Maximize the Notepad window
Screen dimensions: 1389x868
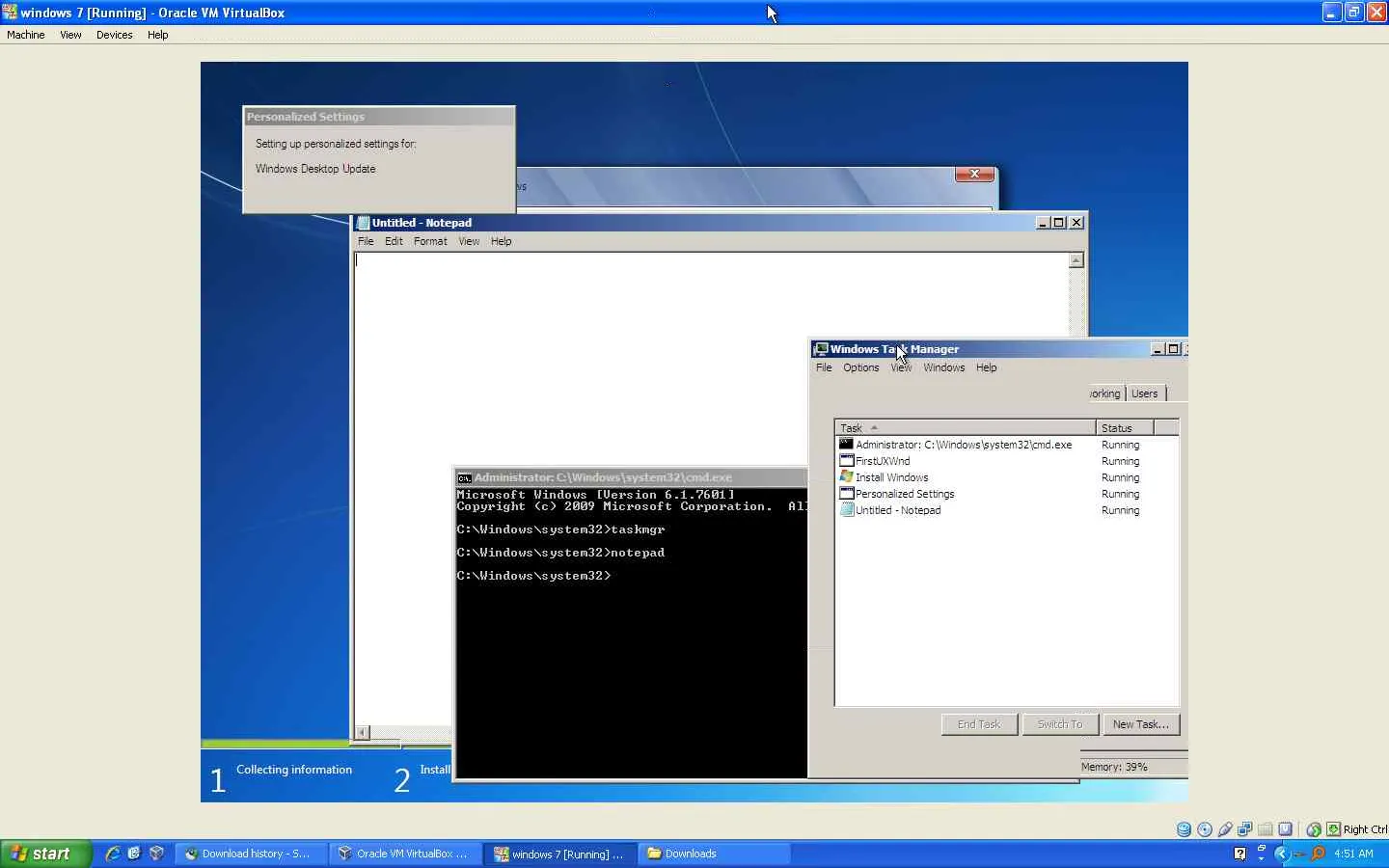coord(1059,223)
